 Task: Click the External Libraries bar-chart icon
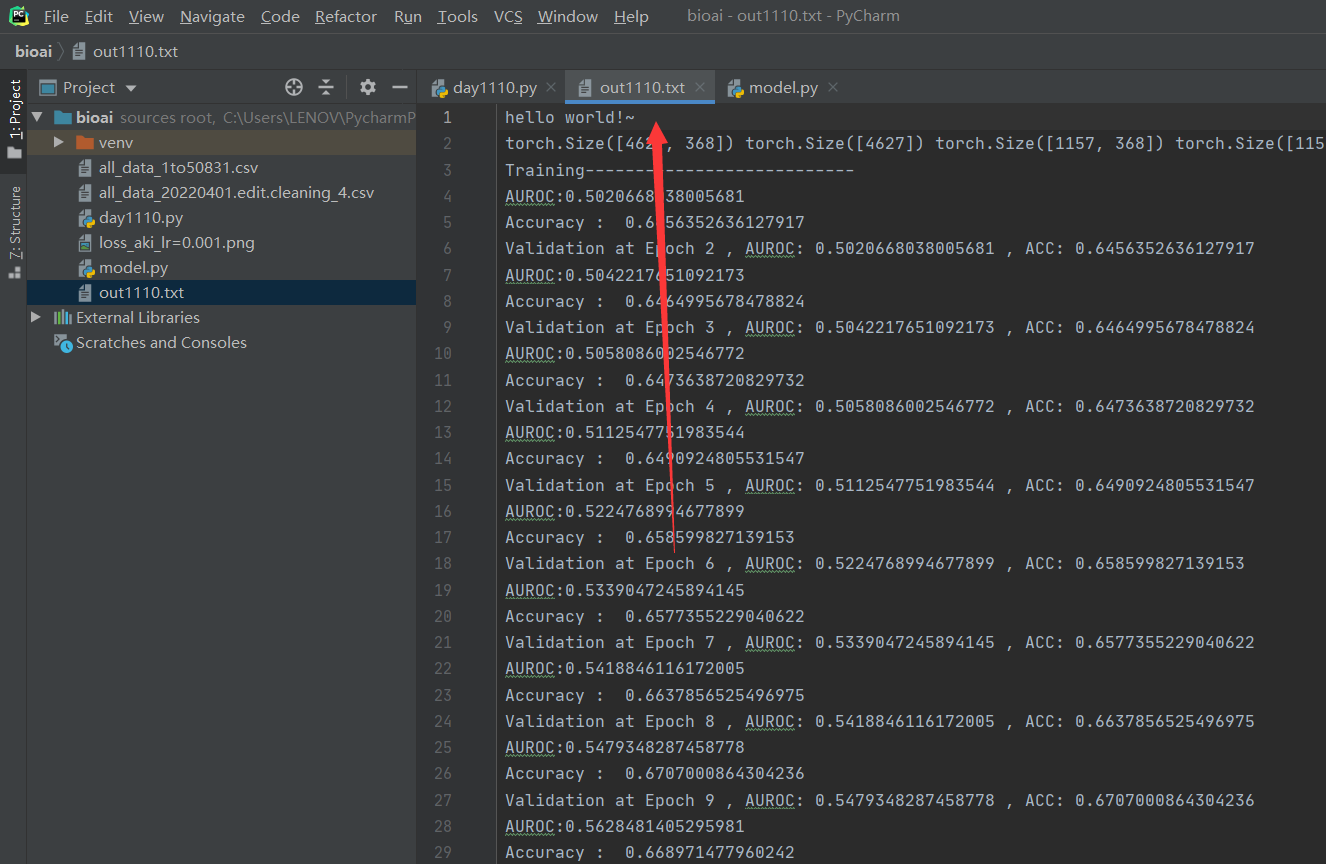click(63, 317)
